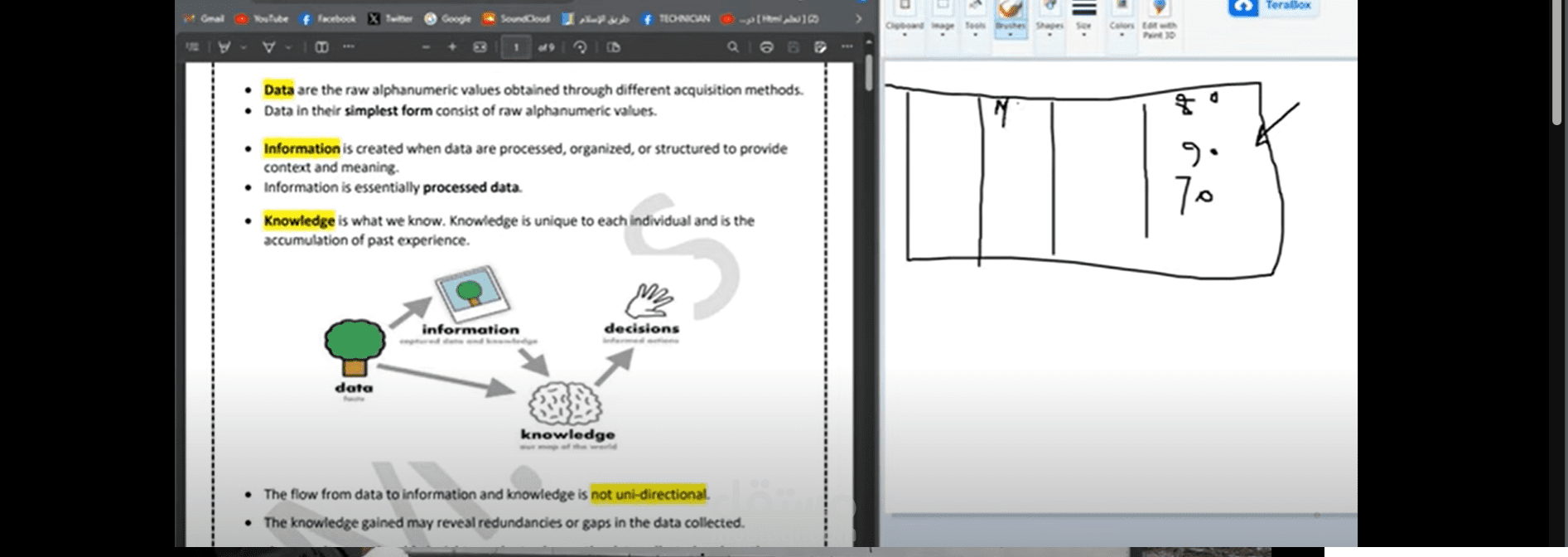This screenshot has width=1568, height=557.
Task: Toggle the page view layout icon
Action: point(321,47)
